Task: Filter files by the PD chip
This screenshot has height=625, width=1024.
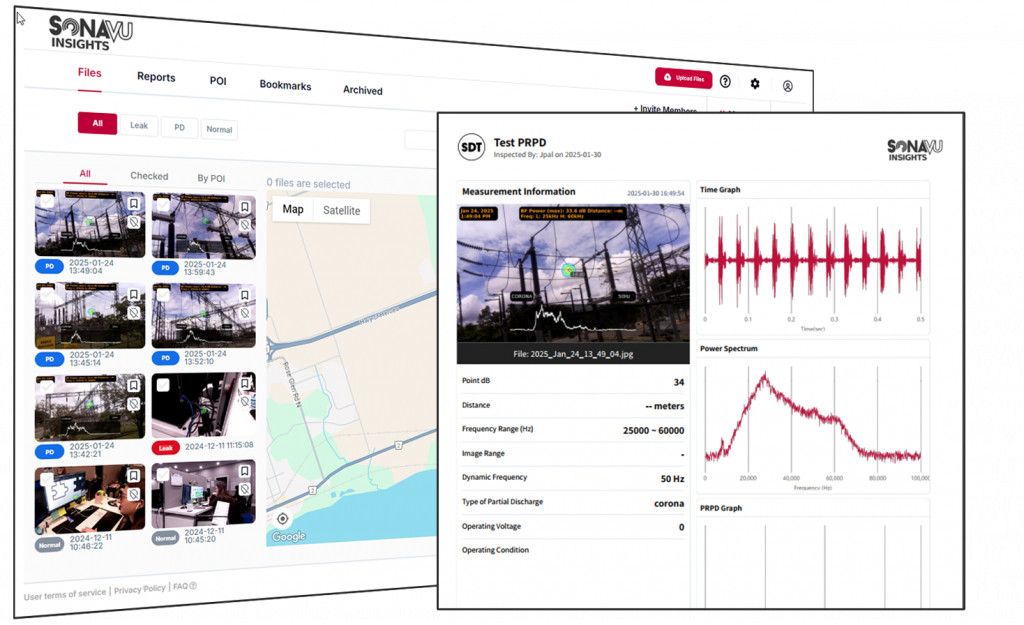Action: 179,127
